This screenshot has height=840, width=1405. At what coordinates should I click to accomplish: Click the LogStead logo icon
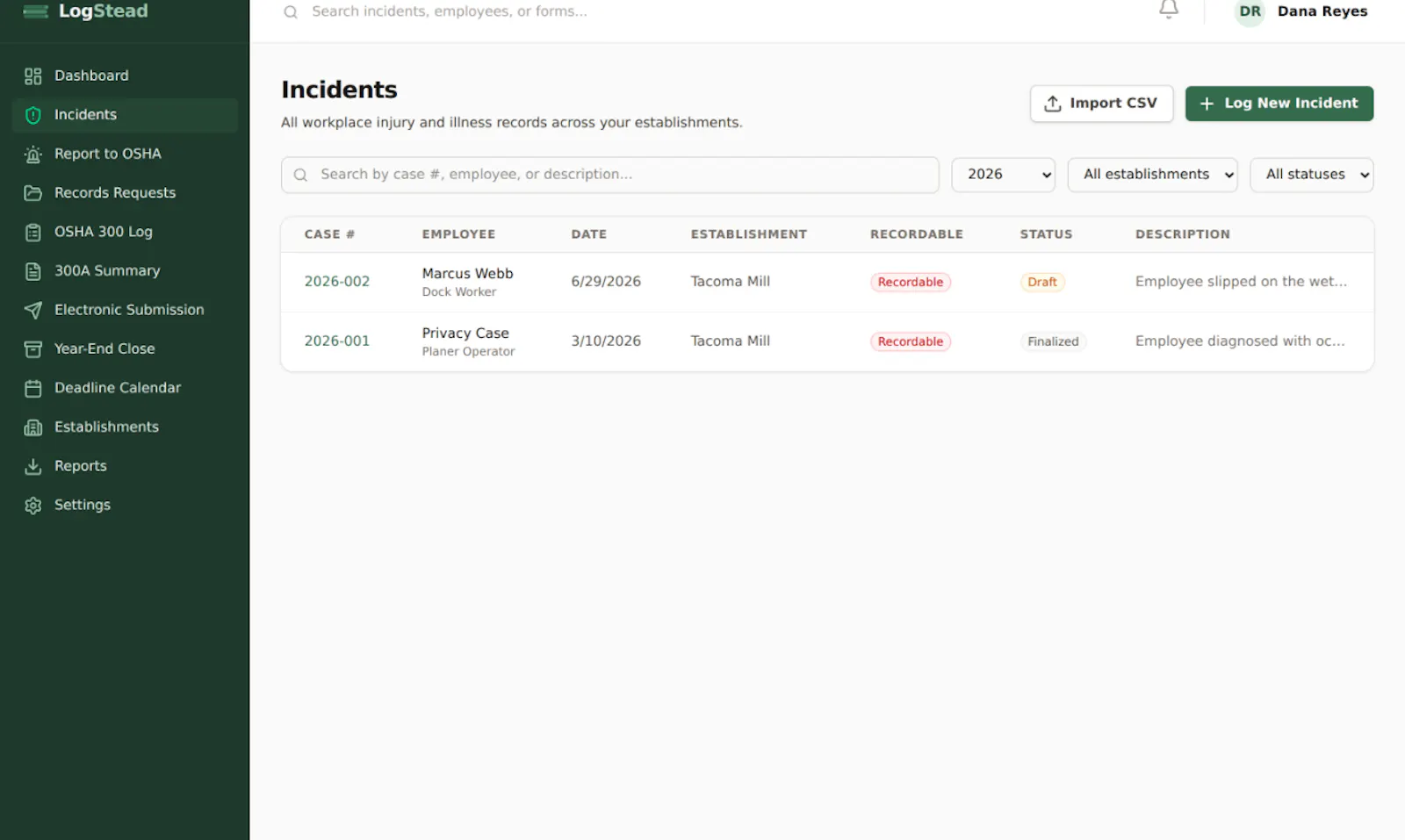[35, 11]
